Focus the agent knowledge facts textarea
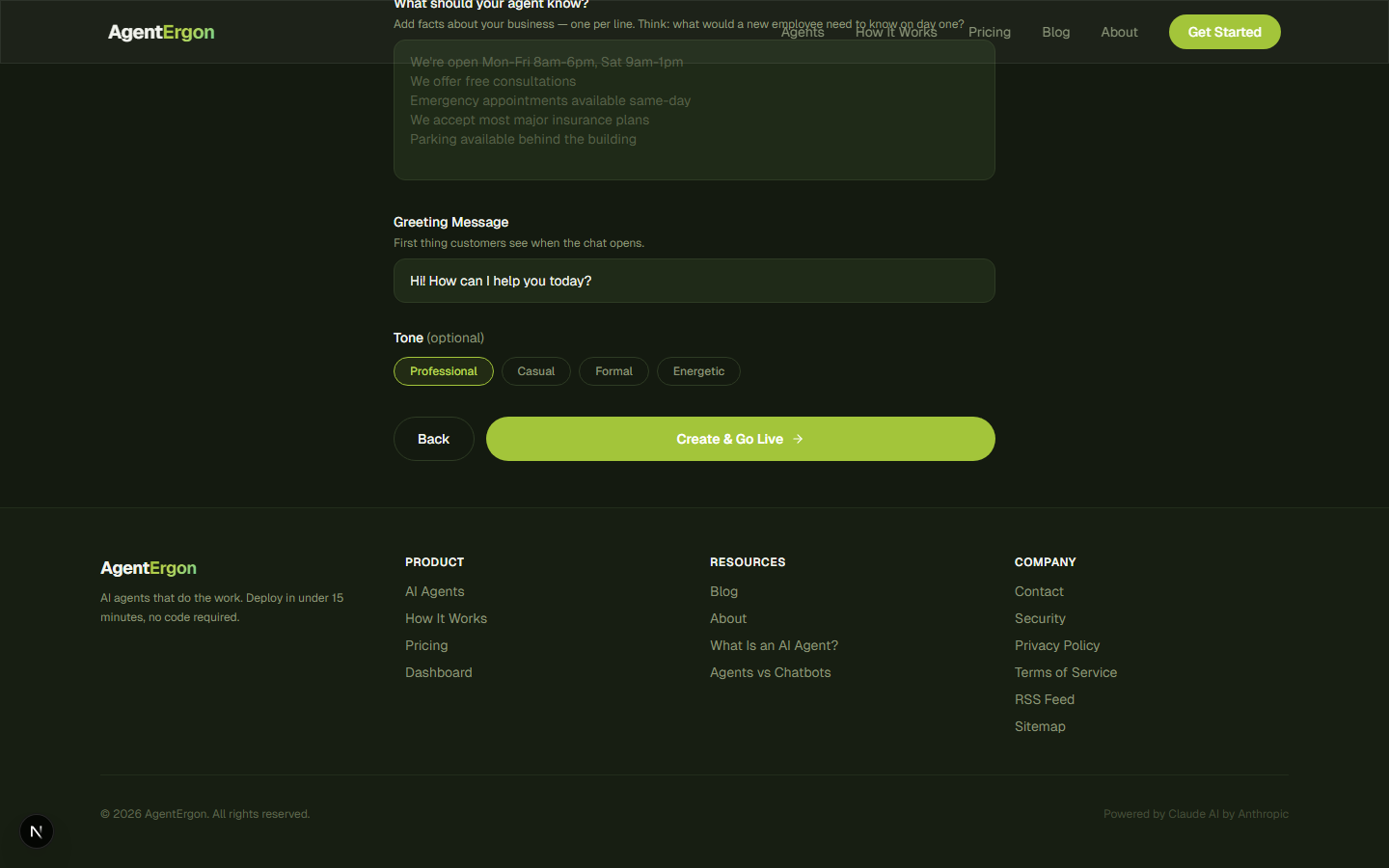This screenshot has width=1389, height=868. (x=694, y=110)
